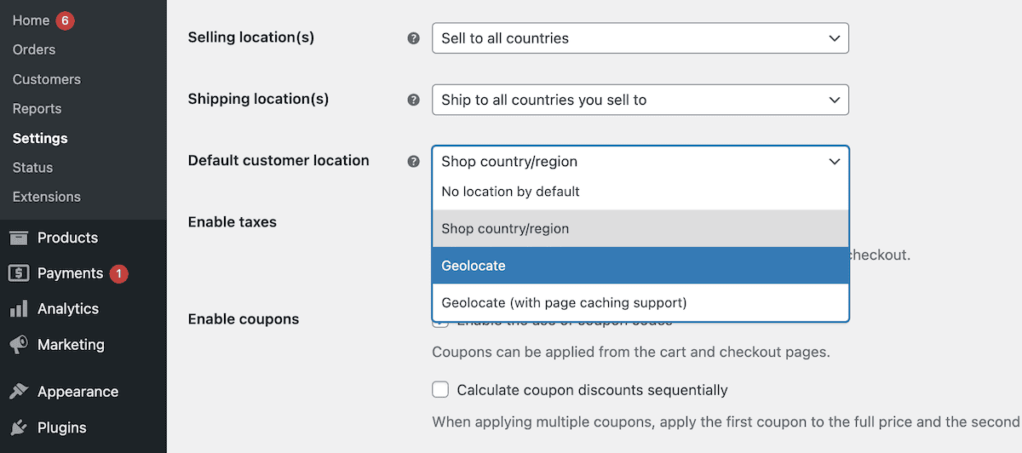The width and height of the screenshot is (1022, 453).
Task: Select Geolocate (with page caching support)
Action: (x=640, y=302)
